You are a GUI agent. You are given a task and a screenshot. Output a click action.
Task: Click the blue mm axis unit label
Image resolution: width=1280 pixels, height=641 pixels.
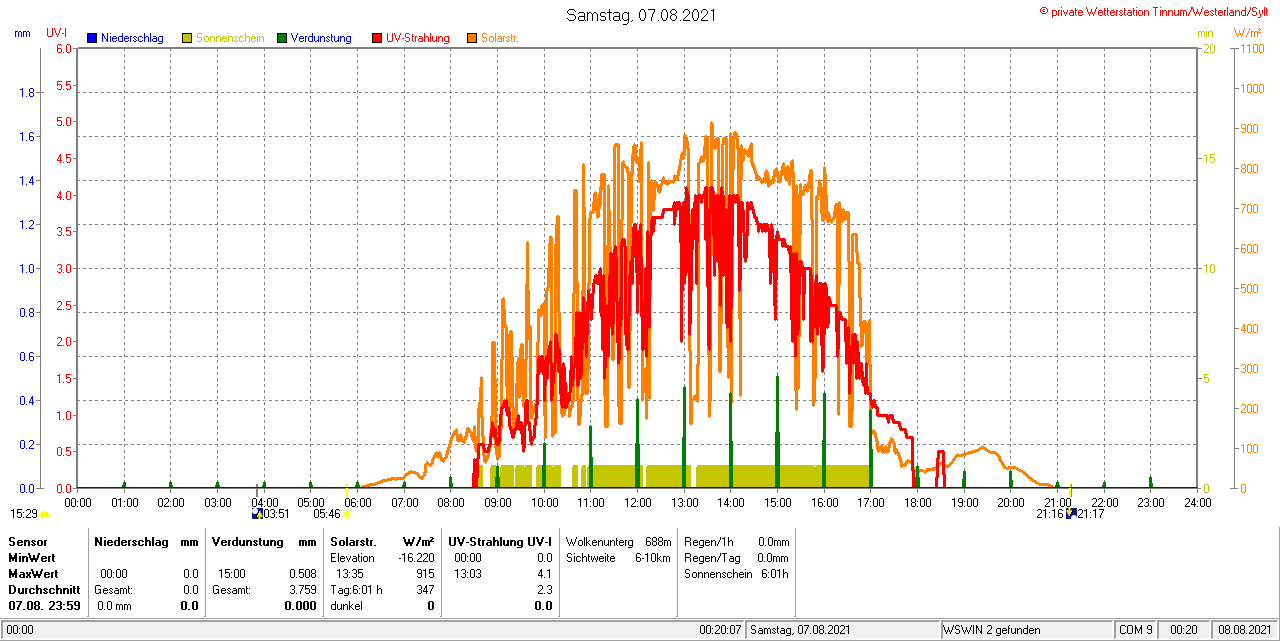(22, 33)
